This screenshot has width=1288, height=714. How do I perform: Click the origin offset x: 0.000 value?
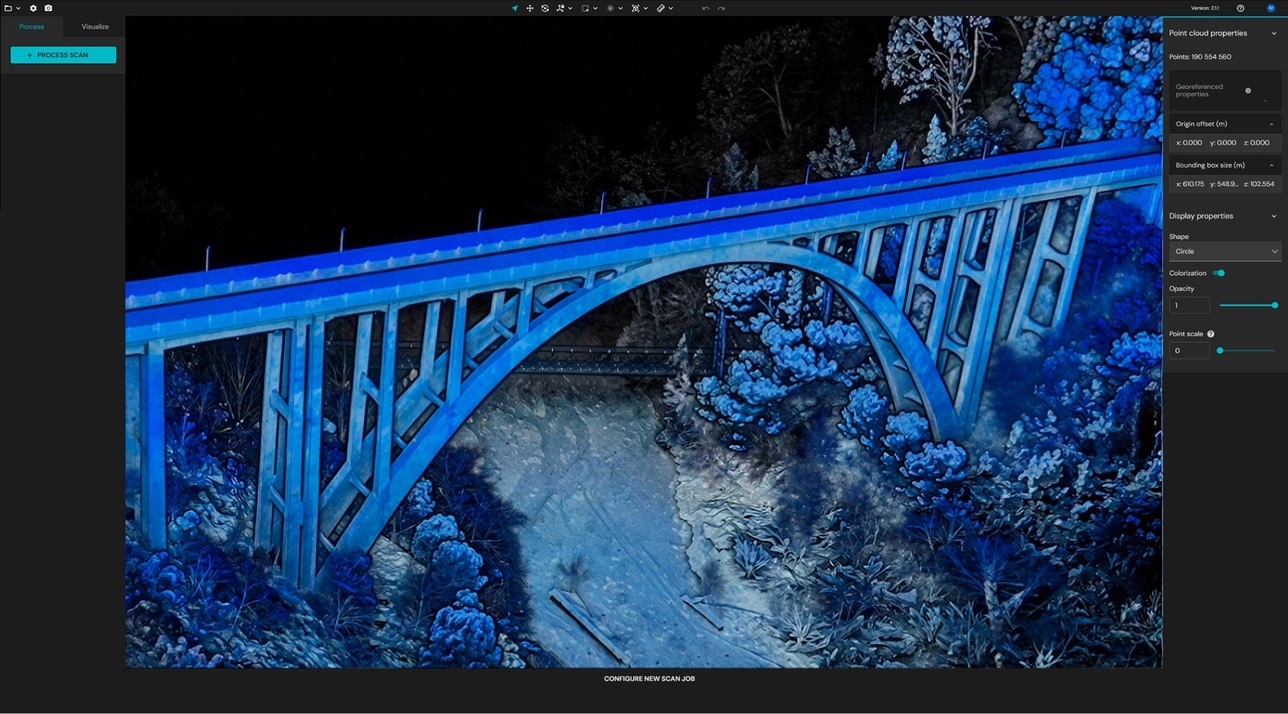point(1189,143)
